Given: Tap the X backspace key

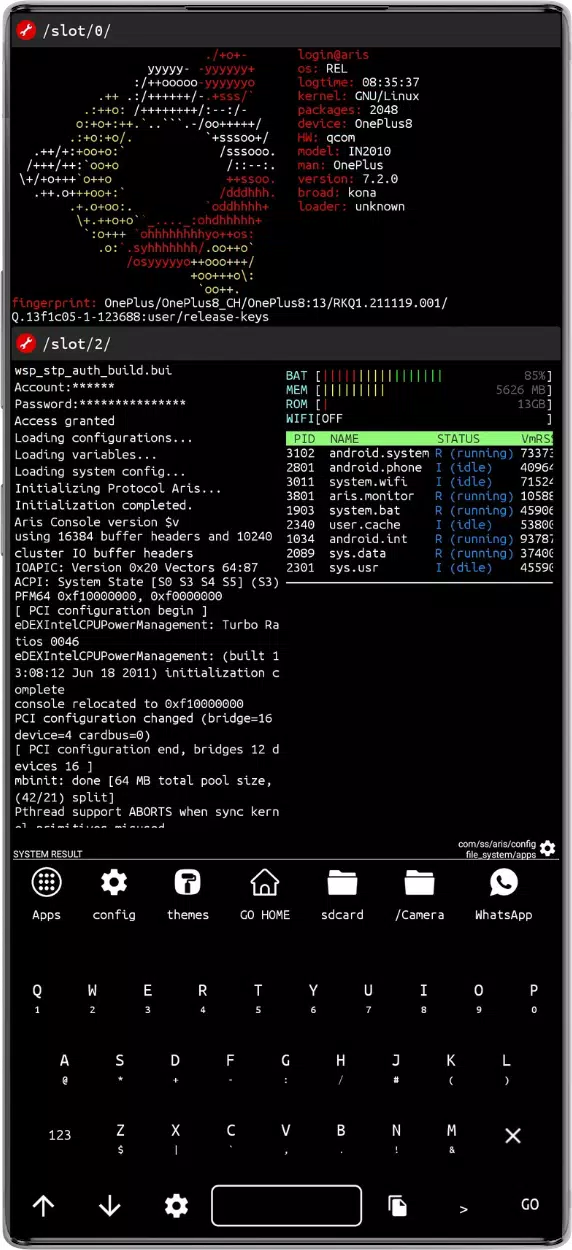Looking at the screenshot, I should coord(513,1135).
